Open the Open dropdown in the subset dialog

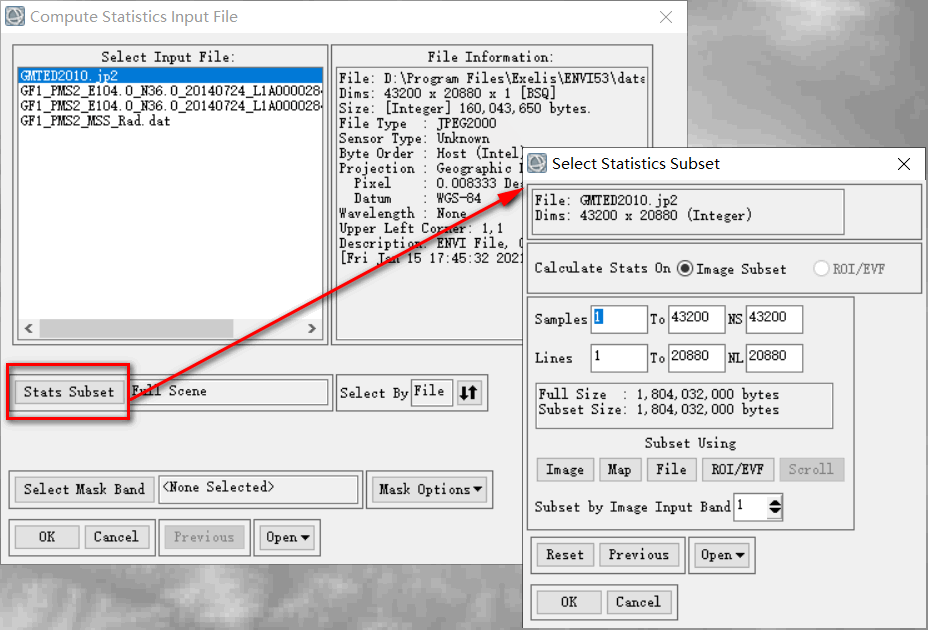[722, 555]
